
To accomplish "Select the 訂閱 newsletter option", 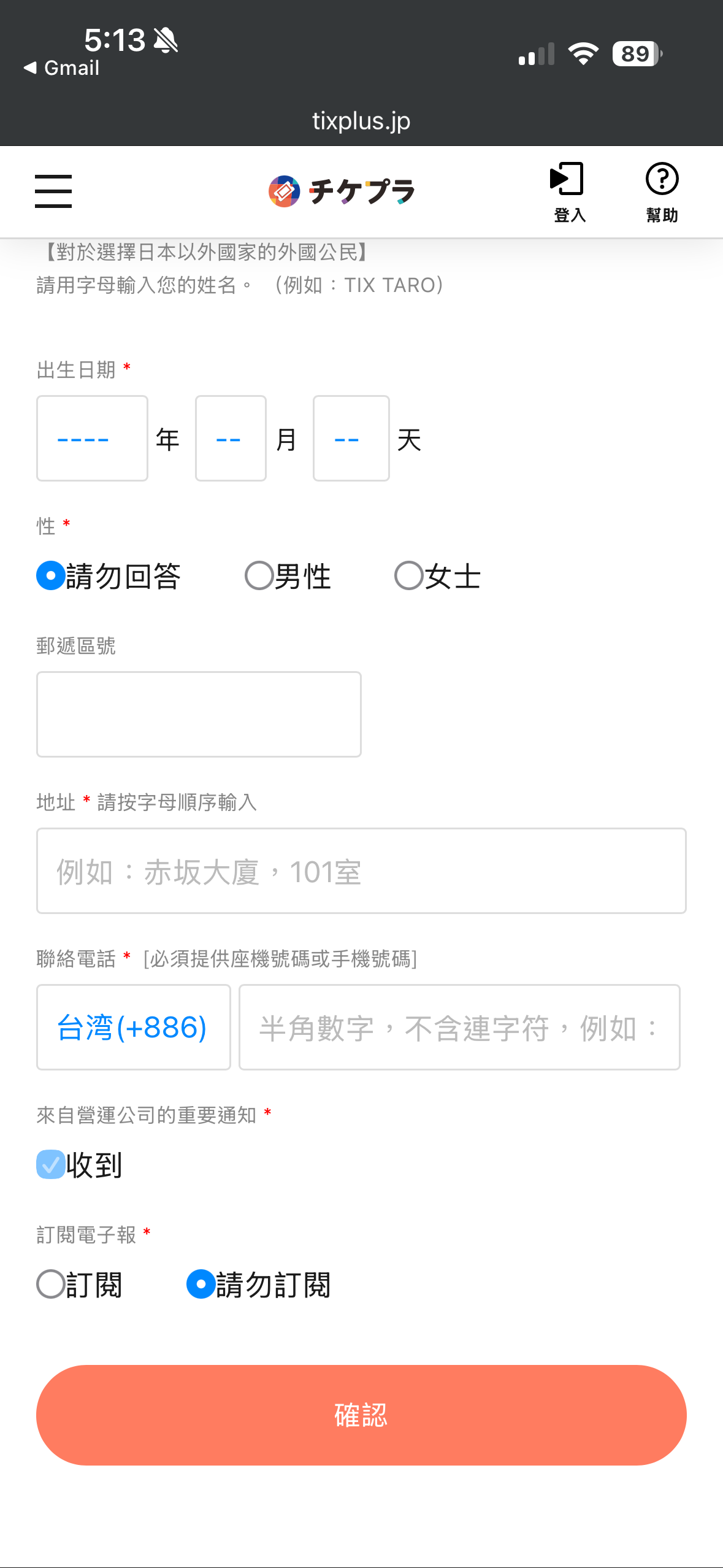I will (52, 1284).
